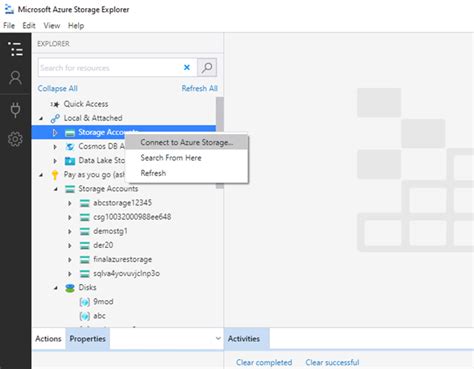Click the Refresh All link
The height and width of the screenshot is (369, 474).
(x=200, y=88)
